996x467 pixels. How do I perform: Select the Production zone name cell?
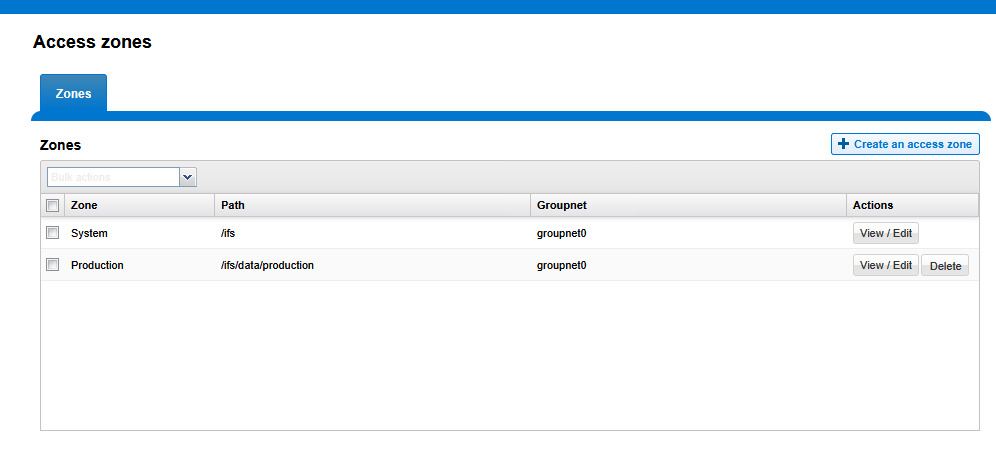[97, 265]
